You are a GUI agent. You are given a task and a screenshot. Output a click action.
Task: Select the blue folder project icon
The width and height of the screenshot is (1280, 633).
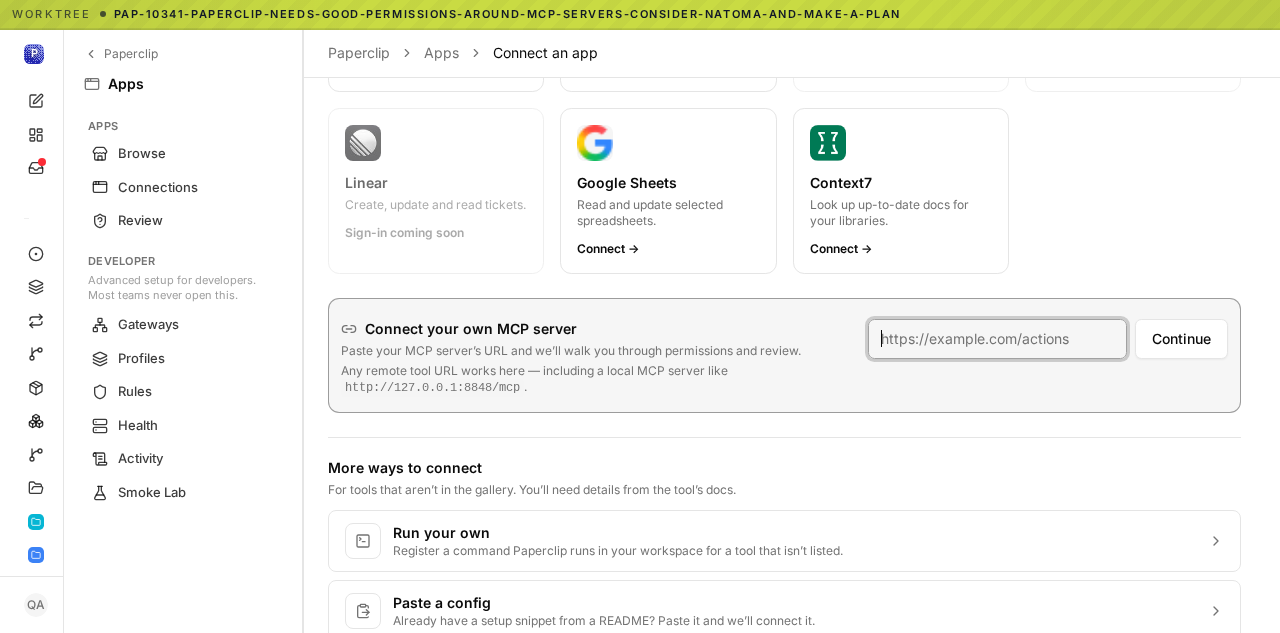point(36,555)
